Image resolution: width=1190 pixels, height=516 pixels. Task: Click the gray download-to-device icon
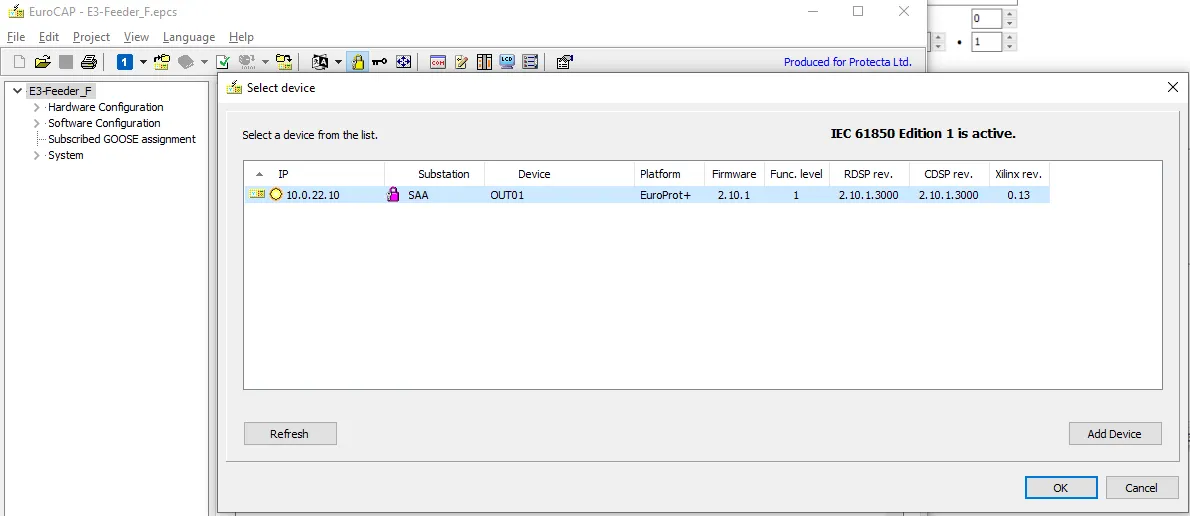[x=247, y=62]
